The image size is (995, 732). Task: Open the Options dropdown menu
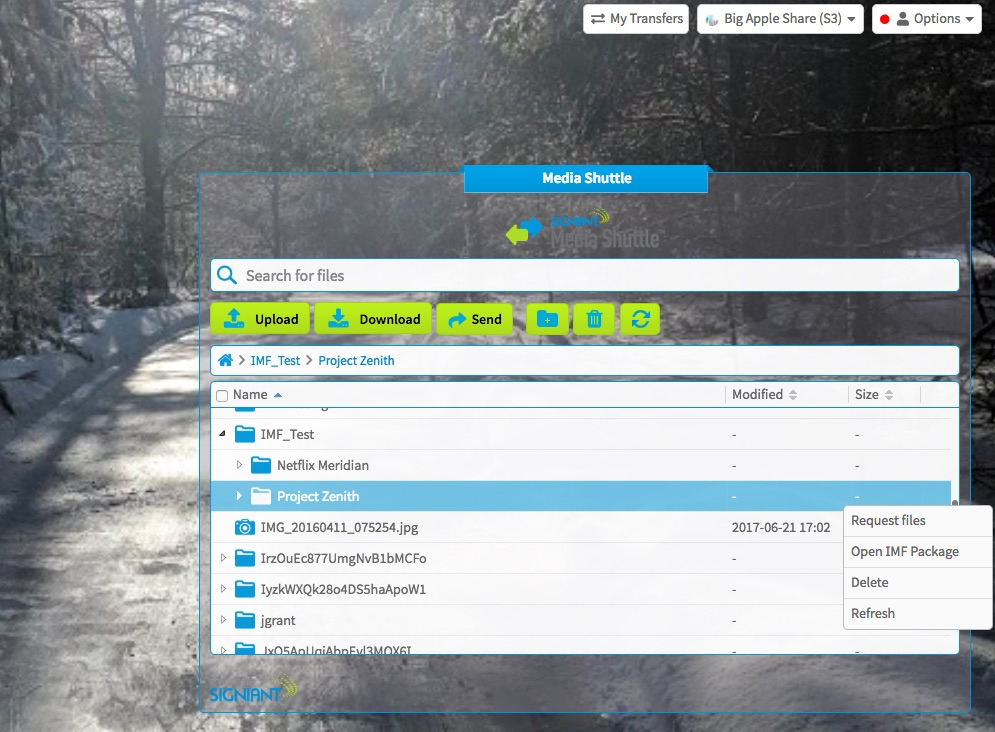point(926,19)
